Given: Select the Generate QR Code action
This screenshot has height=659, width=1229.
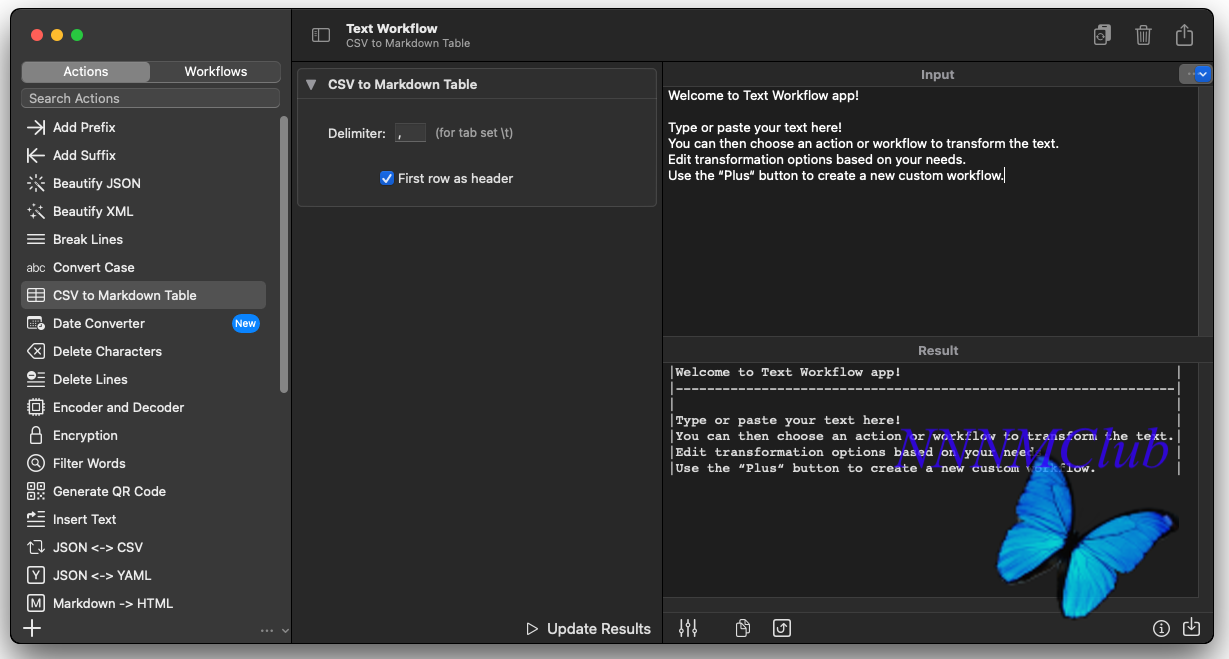Looking at the screenshot, I should tap(144, 491).
